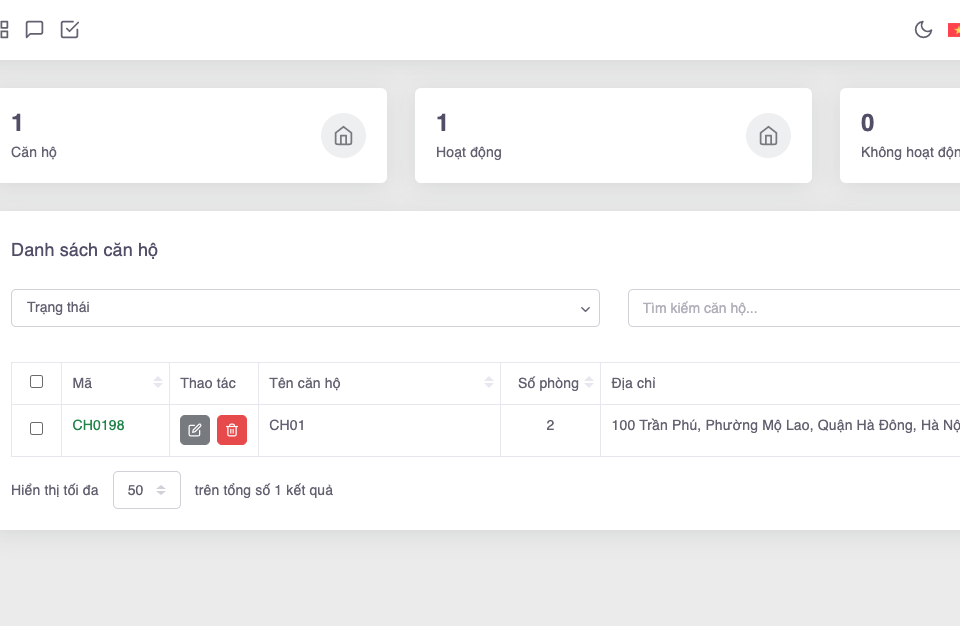
Task: Open apartment code link CH0198
Action: coord(98,425)
